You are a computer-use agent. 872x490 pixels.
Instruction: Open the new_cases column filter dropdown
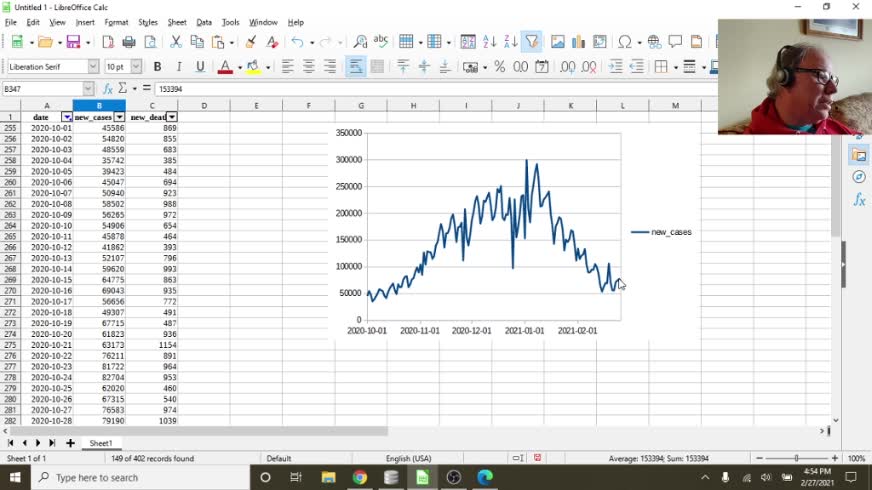click(119, 117)
